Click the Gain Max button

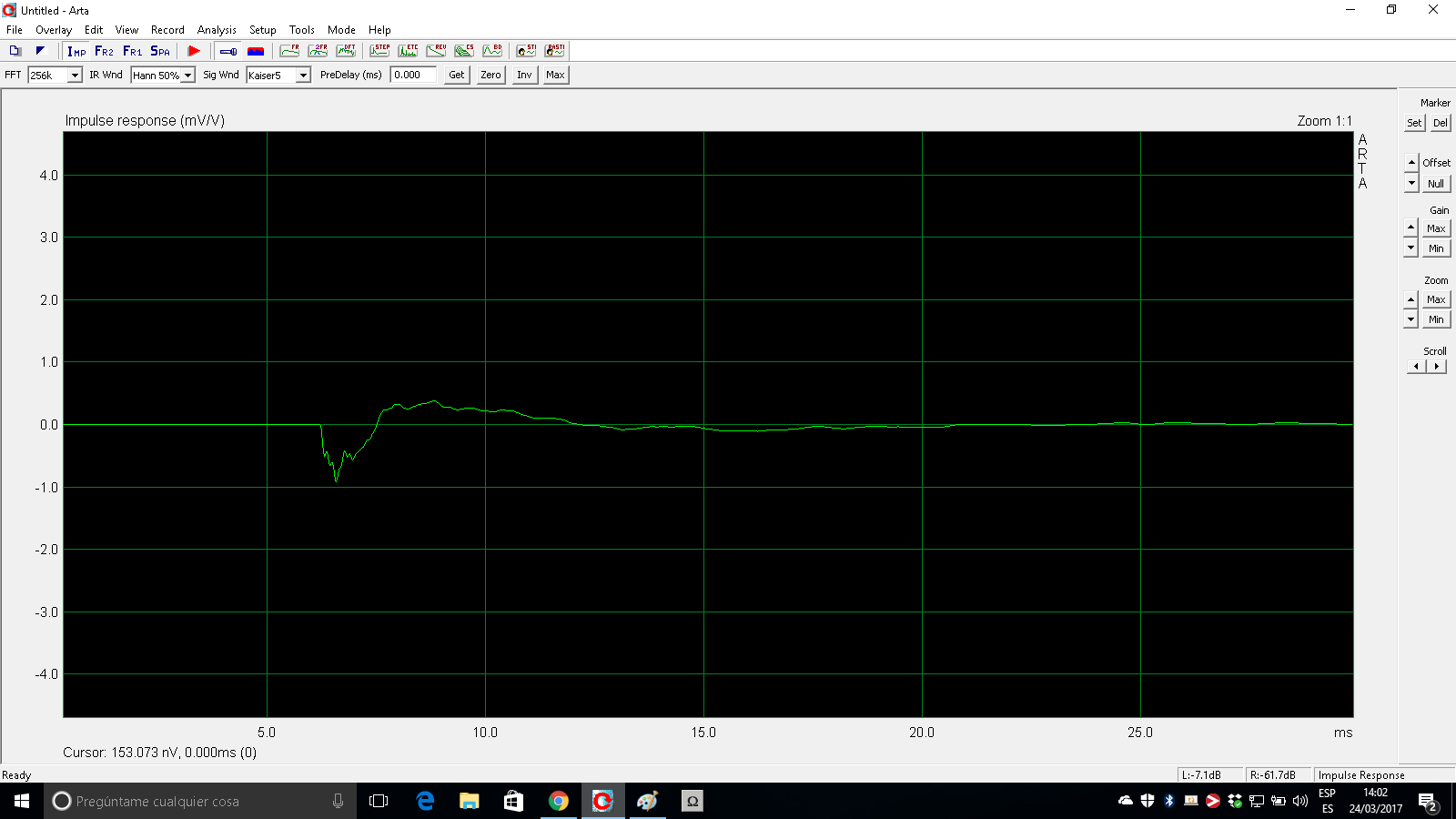point(1436,227)
